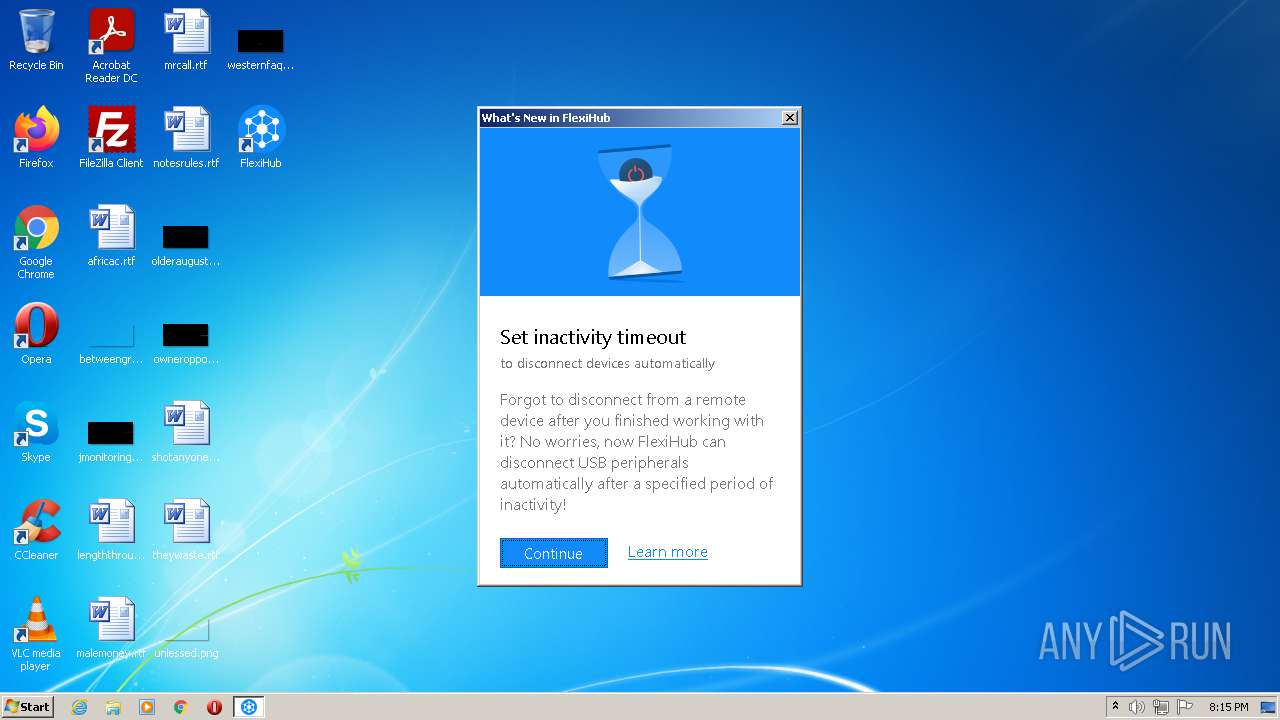Click the Show desktop button
Image resolution: width=1280 pixels, height=720 pixels.
[1269, 707]
